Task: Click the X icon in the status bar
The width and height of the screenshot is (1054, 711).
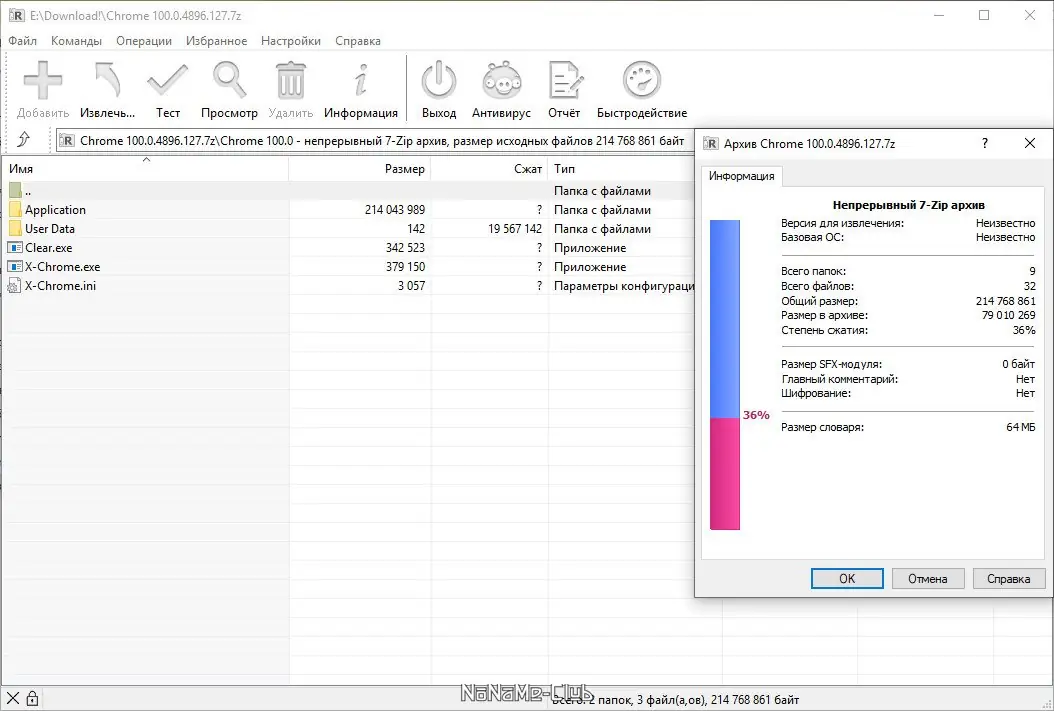Action: 12,697
